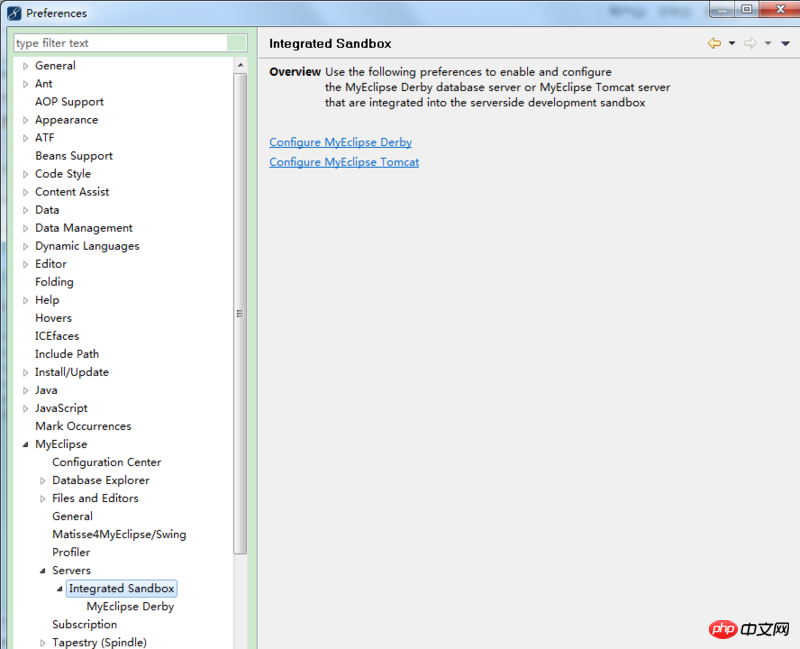Open the forward history dropdown arrow
Image resolution: width=800 pixels, height=649 pixels.
(767, 43)
